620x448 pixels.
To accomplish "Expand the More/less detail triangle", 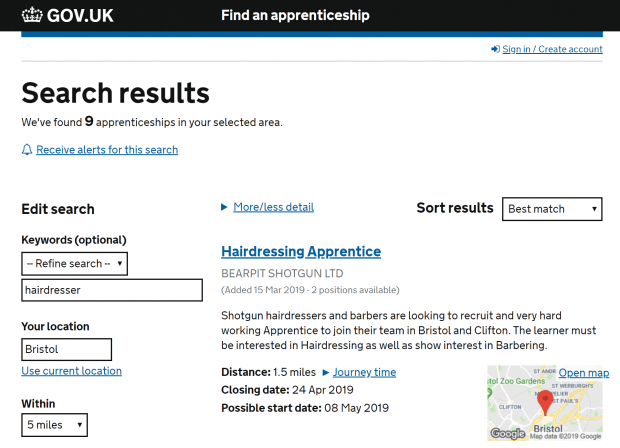I will coord(225,207).
